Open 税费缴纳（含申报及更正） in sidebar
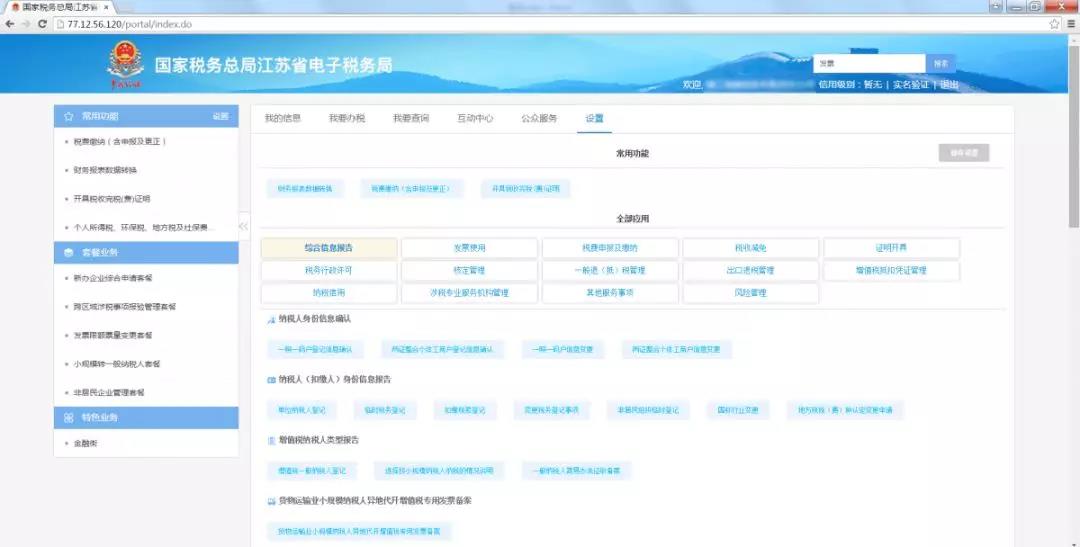The image size is (1080, 547). pyautogui.click(x=119, y=141)
